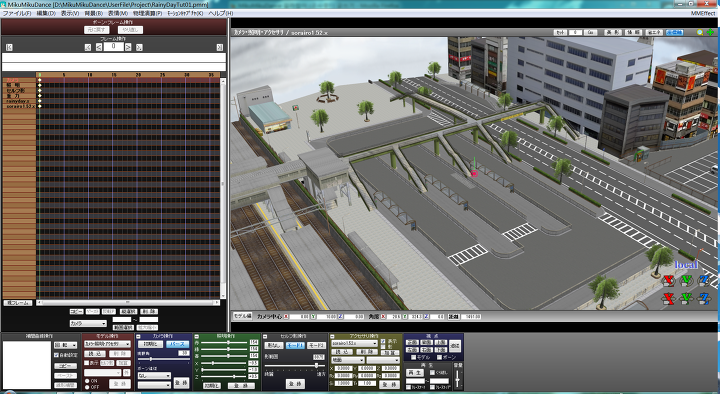Select the sorairo1.52.x keyframe diamond at frame 0

39,106
